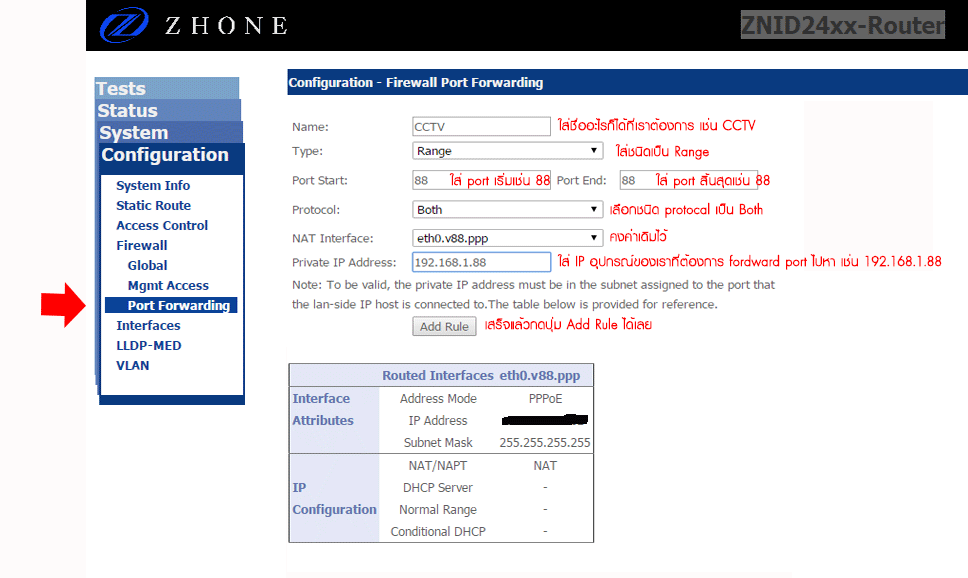Image resolution: width=968 pixels, height=578 pixels.
Task: Open Mgmt Access firewall page
Action: [168, 285]
